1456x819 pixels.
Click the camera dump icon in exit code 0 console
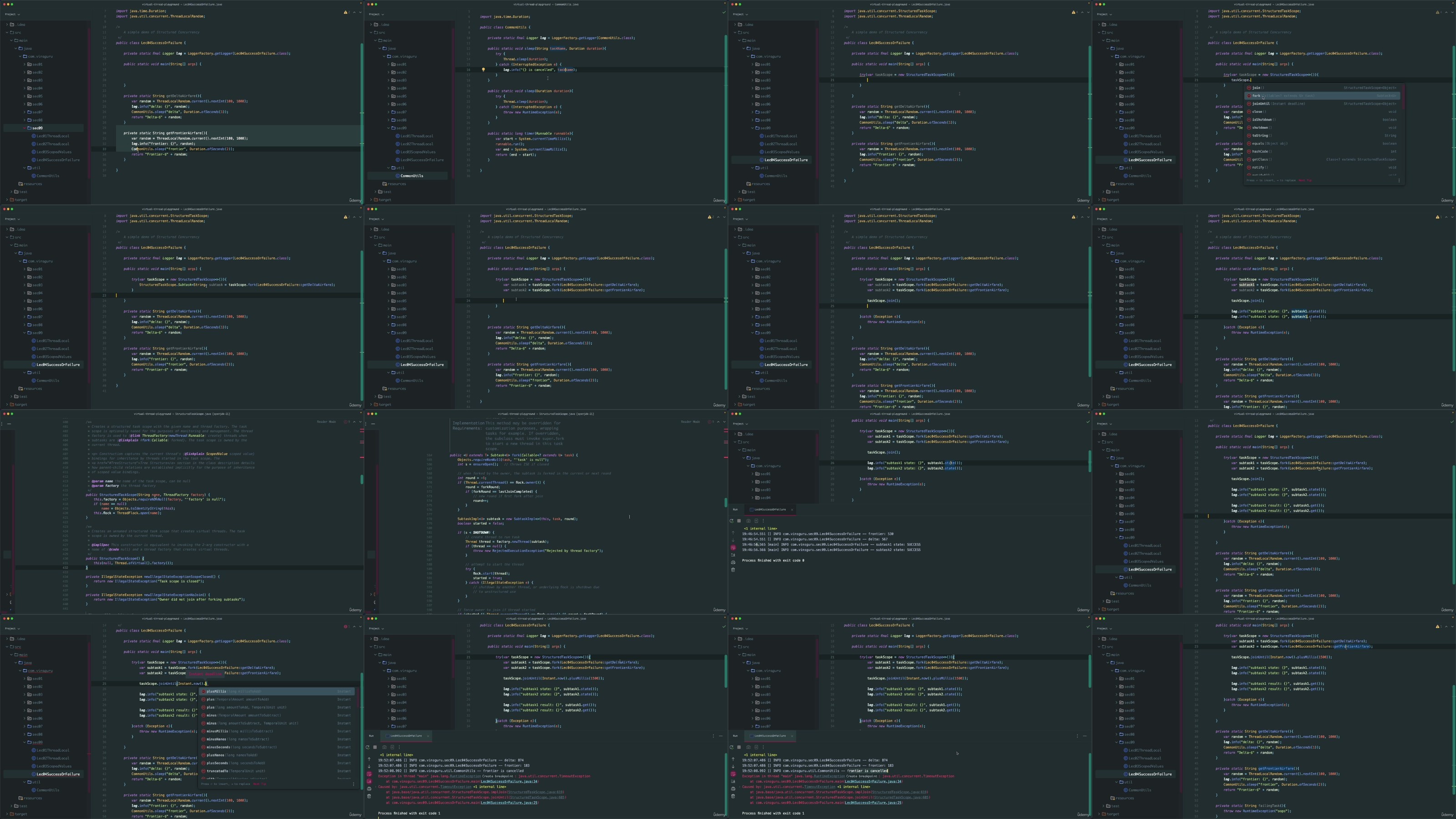point(749,521)
